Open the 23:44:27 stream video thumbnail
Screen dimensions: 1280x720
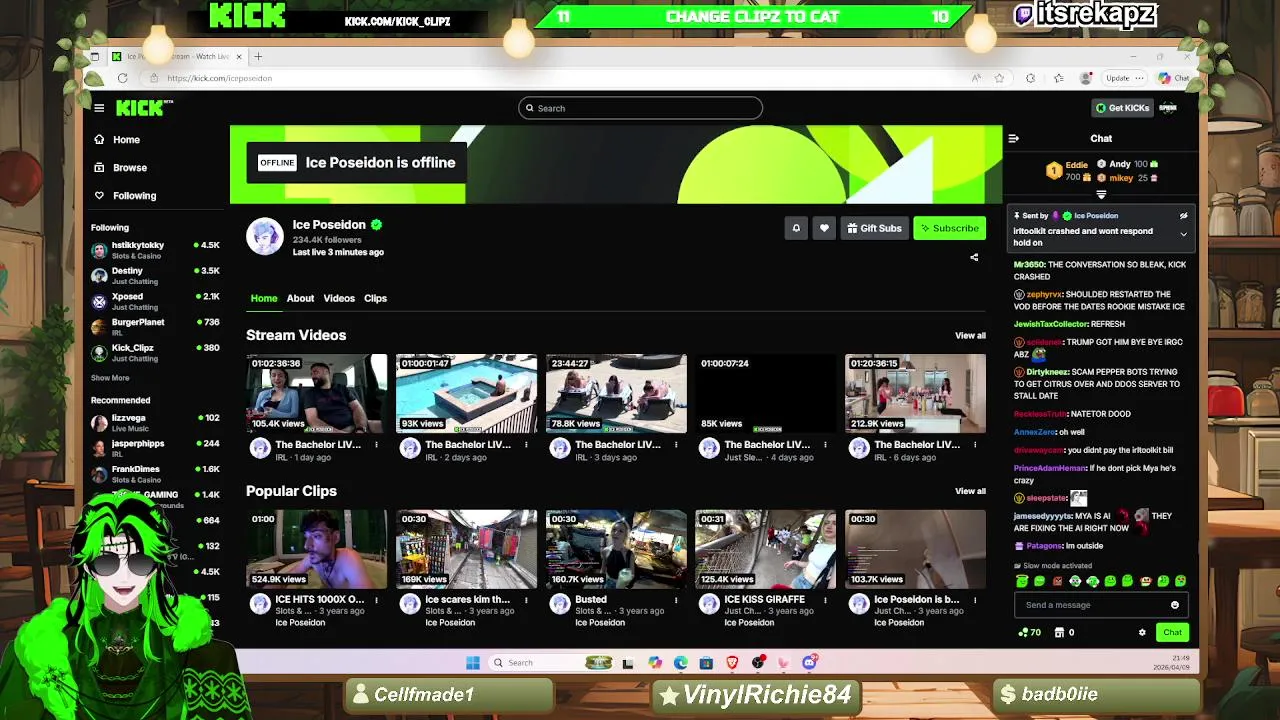616,393
